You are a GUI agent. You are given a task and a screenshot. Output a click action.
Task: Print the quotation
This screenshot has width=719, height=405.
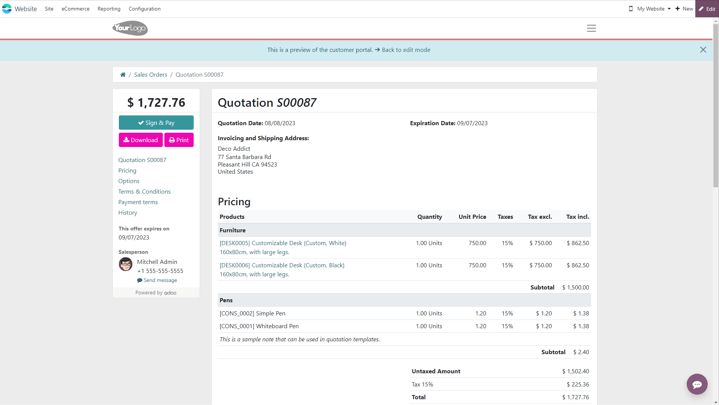pos(179,140)
